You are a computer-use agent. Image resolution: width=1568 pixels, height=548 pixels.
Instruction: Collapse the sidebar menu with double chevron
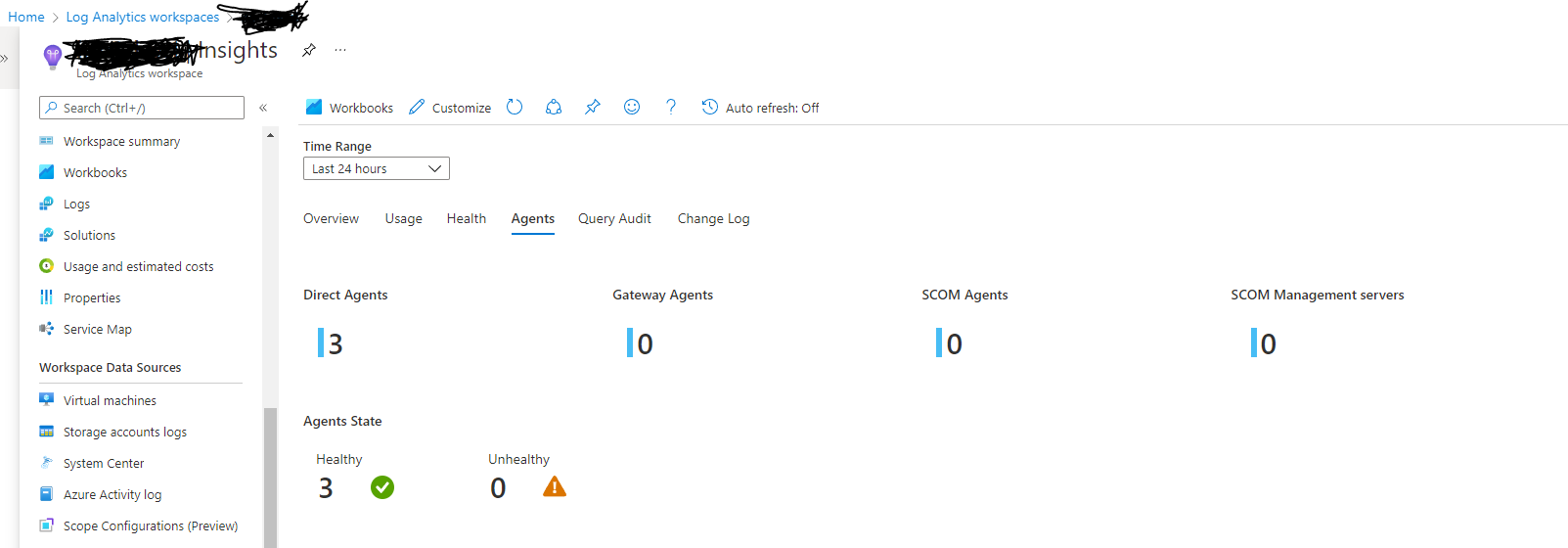[263, 108]
